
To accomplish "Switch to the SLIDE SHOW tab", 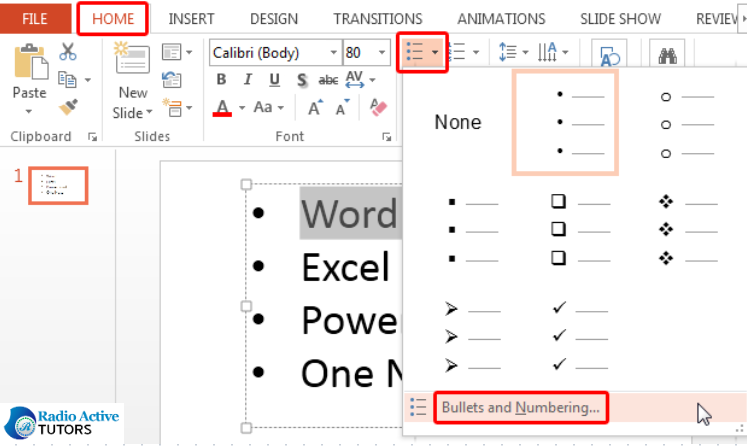I will [x=620, y=19].
